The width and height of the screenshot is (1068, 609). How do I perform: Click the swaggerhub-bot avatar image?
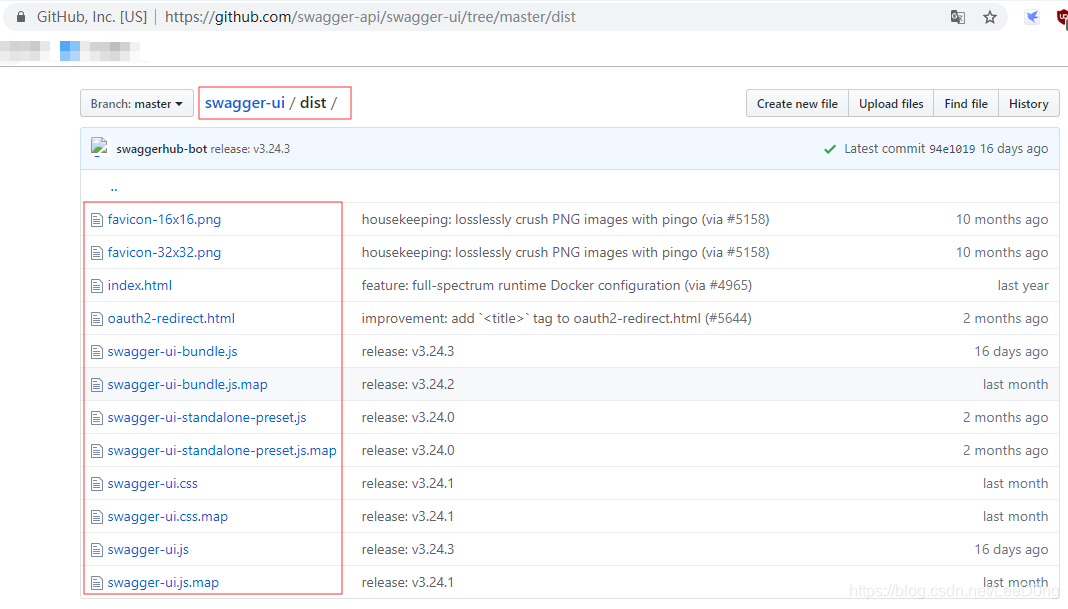(99, 148)
